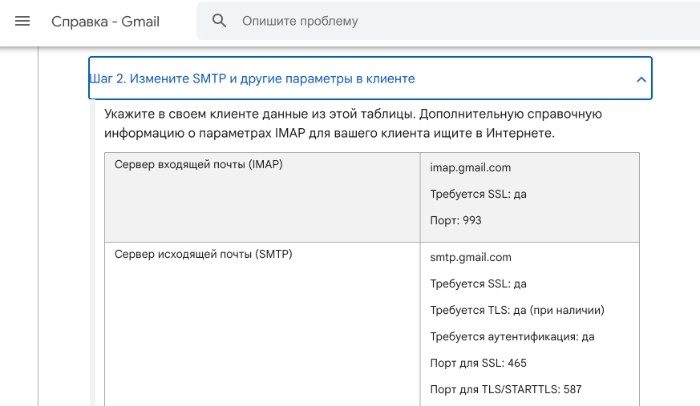Viewport: 700px width, 406px height.
Task: Click the 'Сервер исходящей почты (SMTP)' cell
Action: [203, 255]
